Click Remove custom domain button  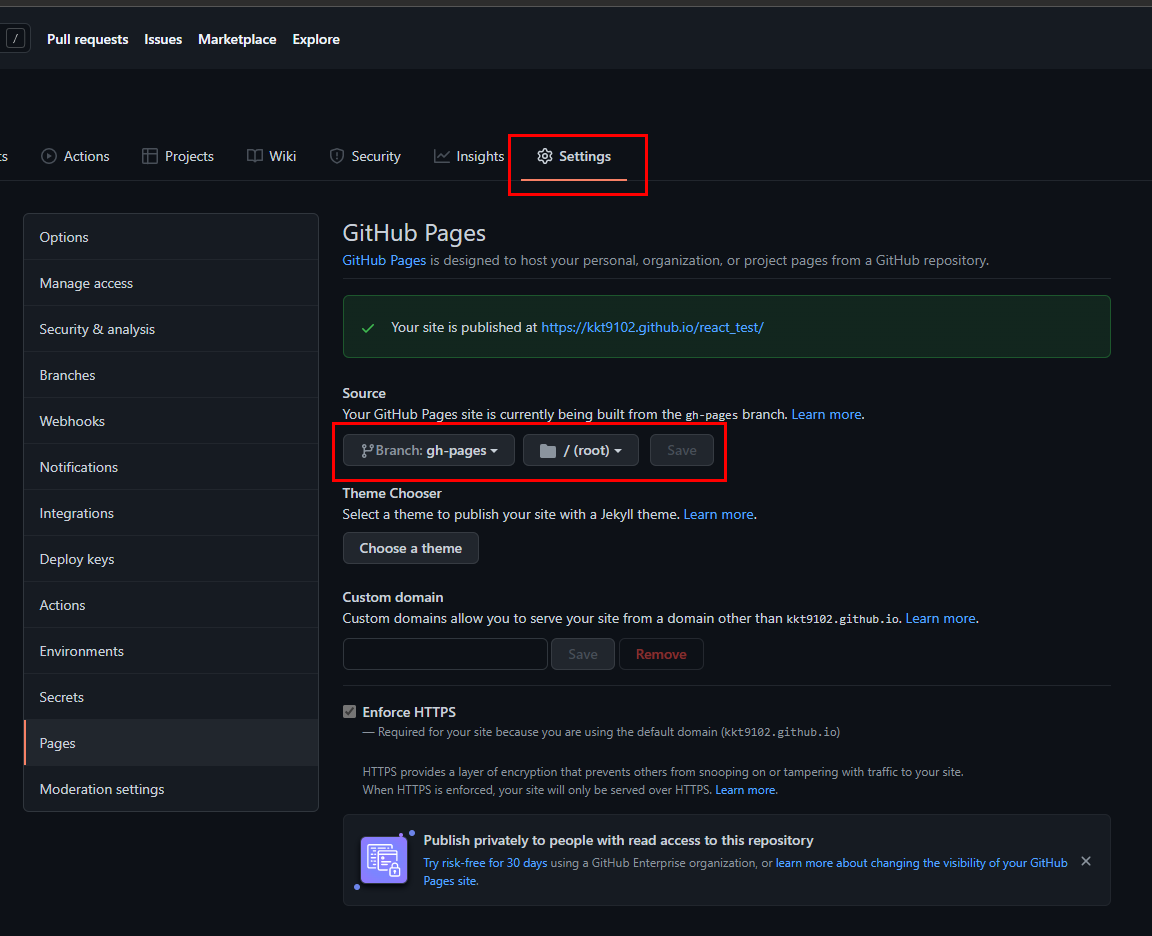(661, 654)
